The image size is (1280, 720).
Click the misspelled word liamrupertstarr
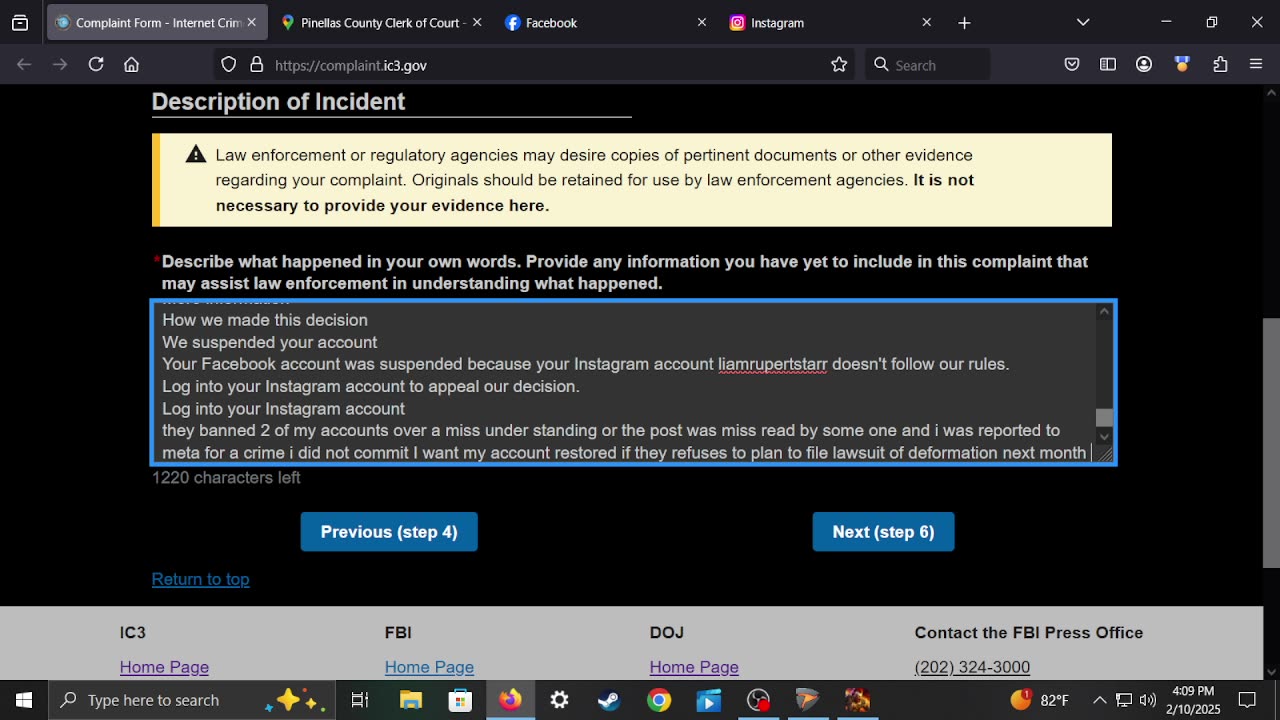pyautogui.click(x=773, y=364)
